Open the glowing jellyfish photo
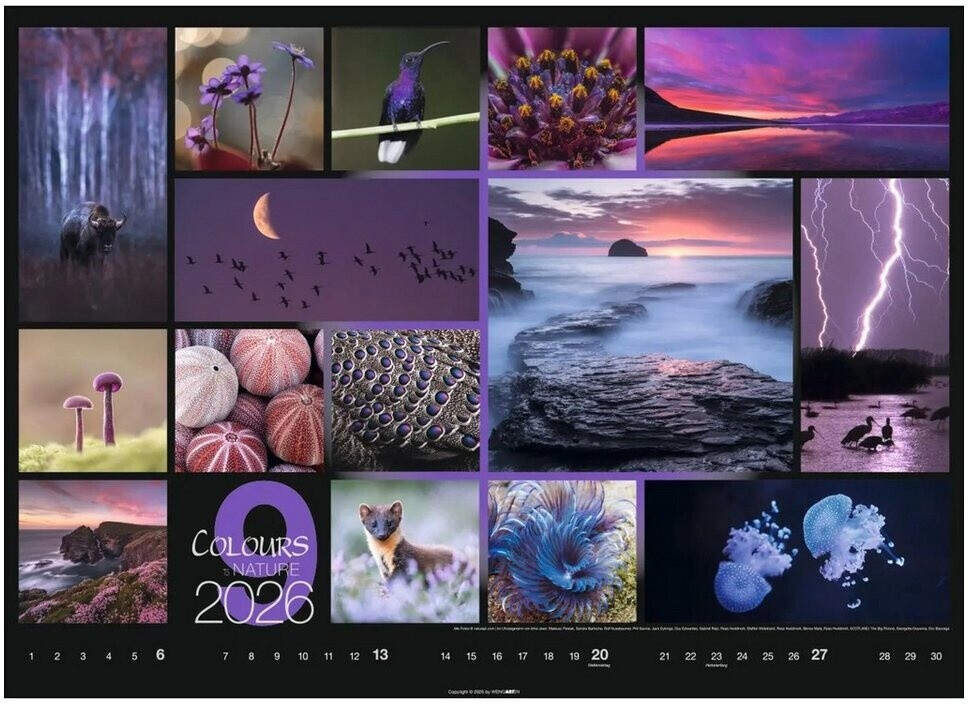This screenshot has width=968, height=707. tap(796, 551)
